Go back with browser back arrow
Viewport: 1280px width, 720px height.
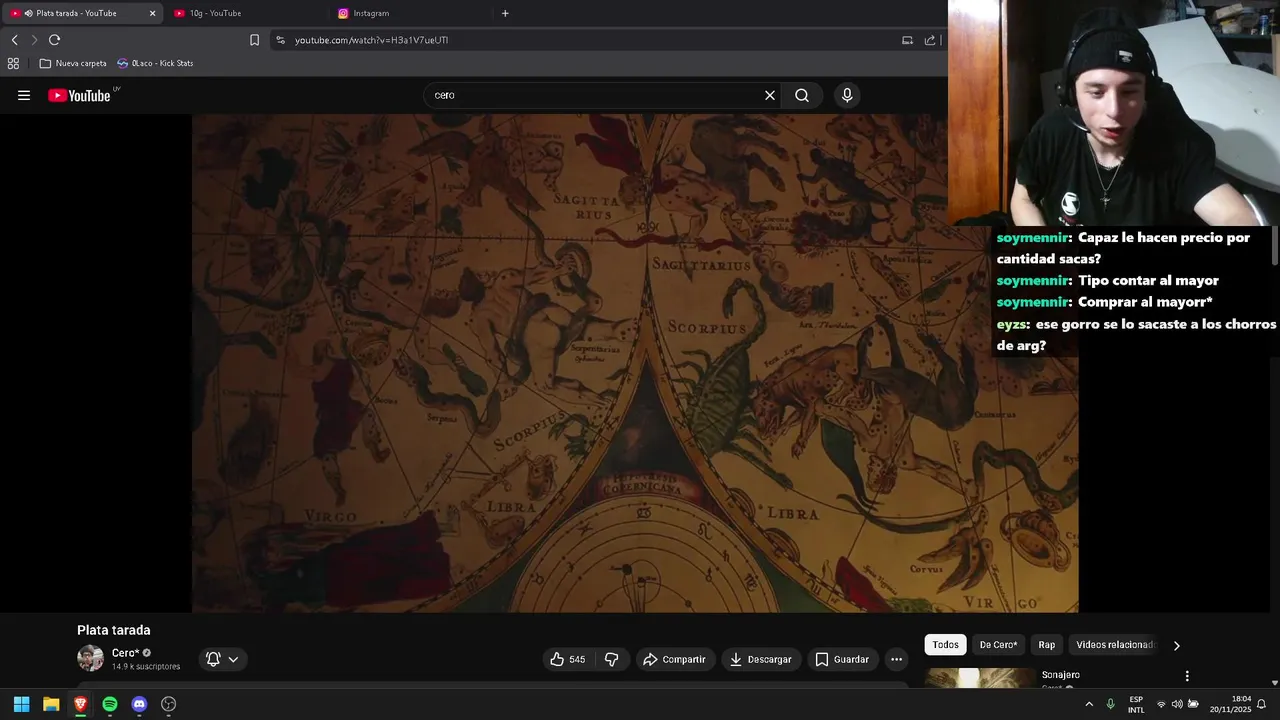click(14, 40)
